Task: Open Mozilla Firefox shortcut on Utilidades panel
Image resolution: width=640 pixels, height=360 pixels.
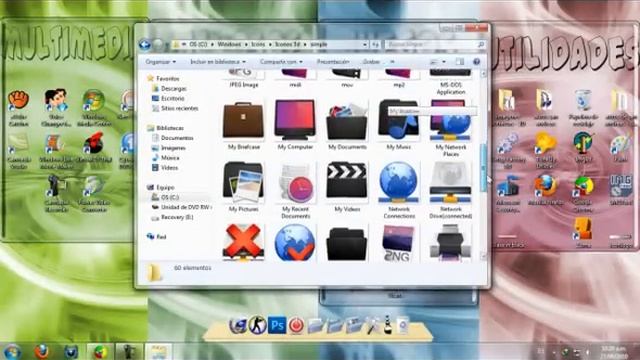Action: (x=545, y=191)
